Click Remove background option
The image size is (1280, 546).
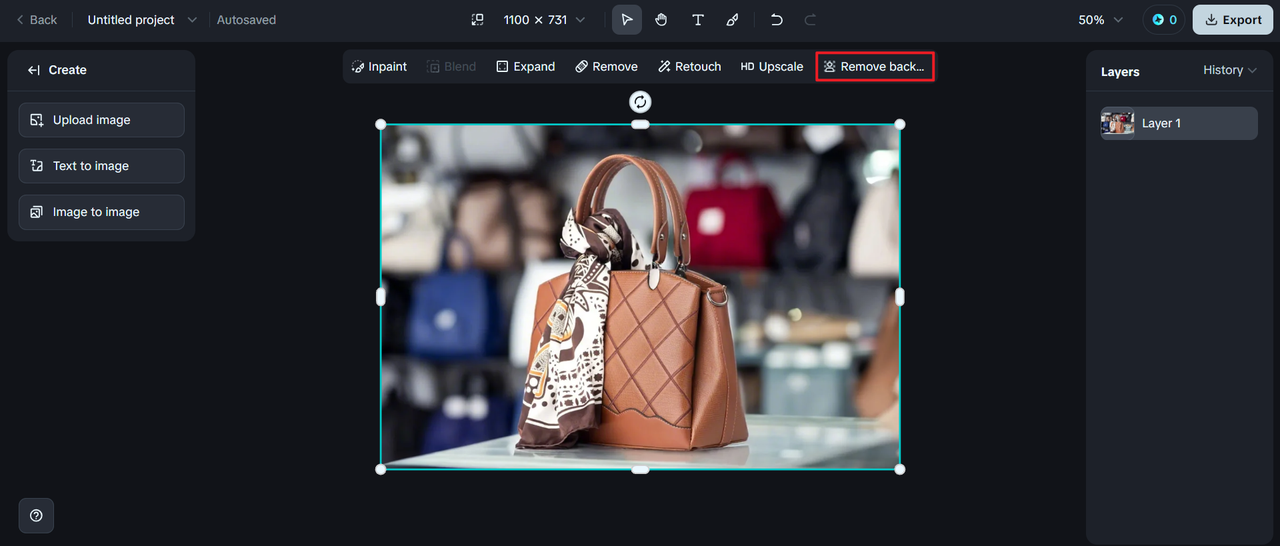coord(874,67)
